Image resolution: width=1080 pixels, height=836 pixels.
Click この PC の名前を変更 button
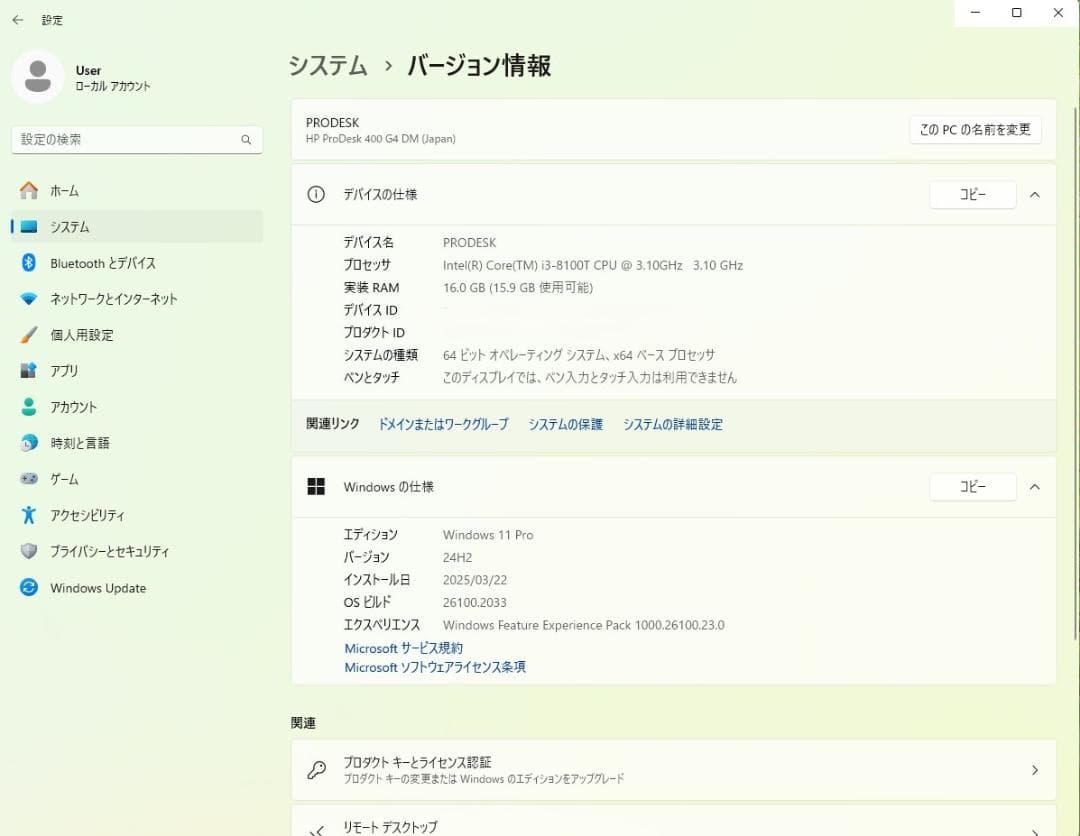coord(975,129)
